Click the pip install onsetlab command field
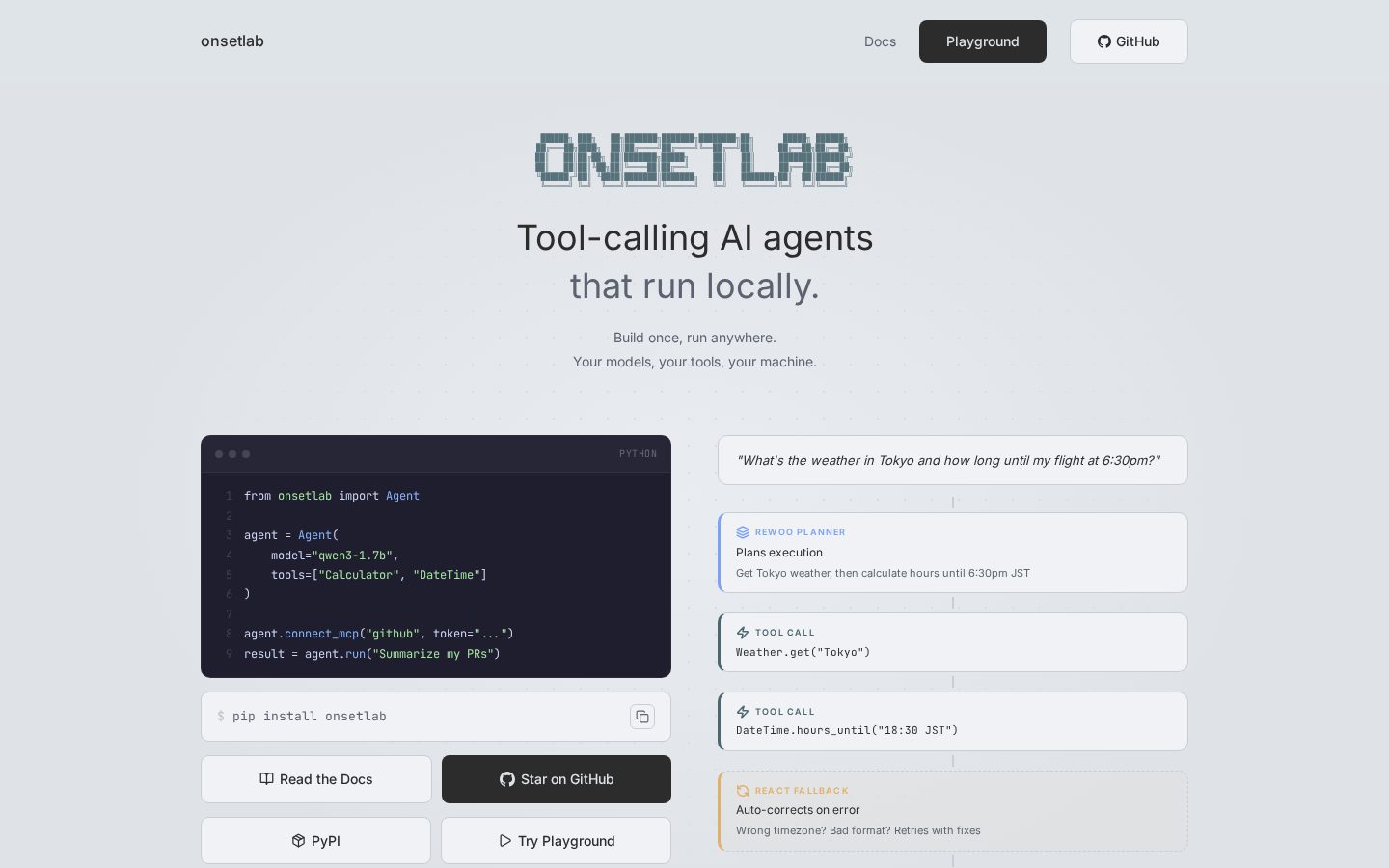The width and height of the screenshot is (1389, 868). click(x=436, y=717)
